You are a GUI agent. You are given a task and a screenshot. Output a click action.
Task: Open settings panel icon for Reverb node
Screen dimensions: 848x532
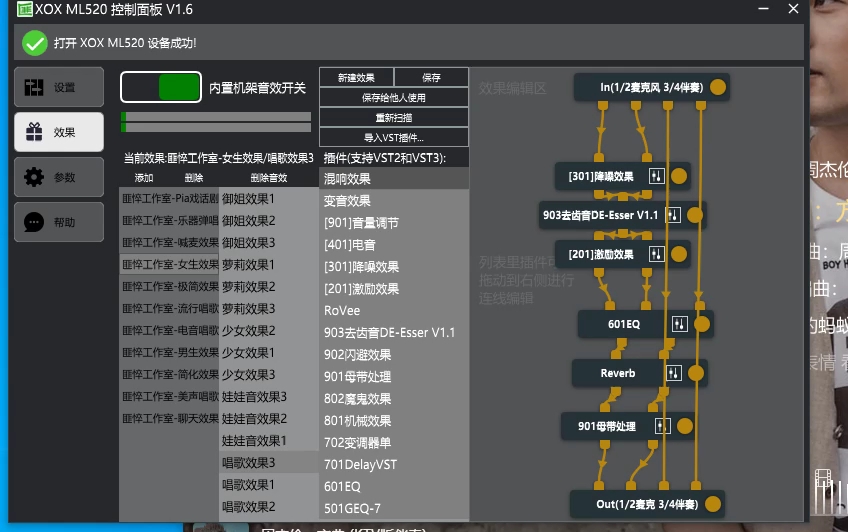tap(673, 373)
